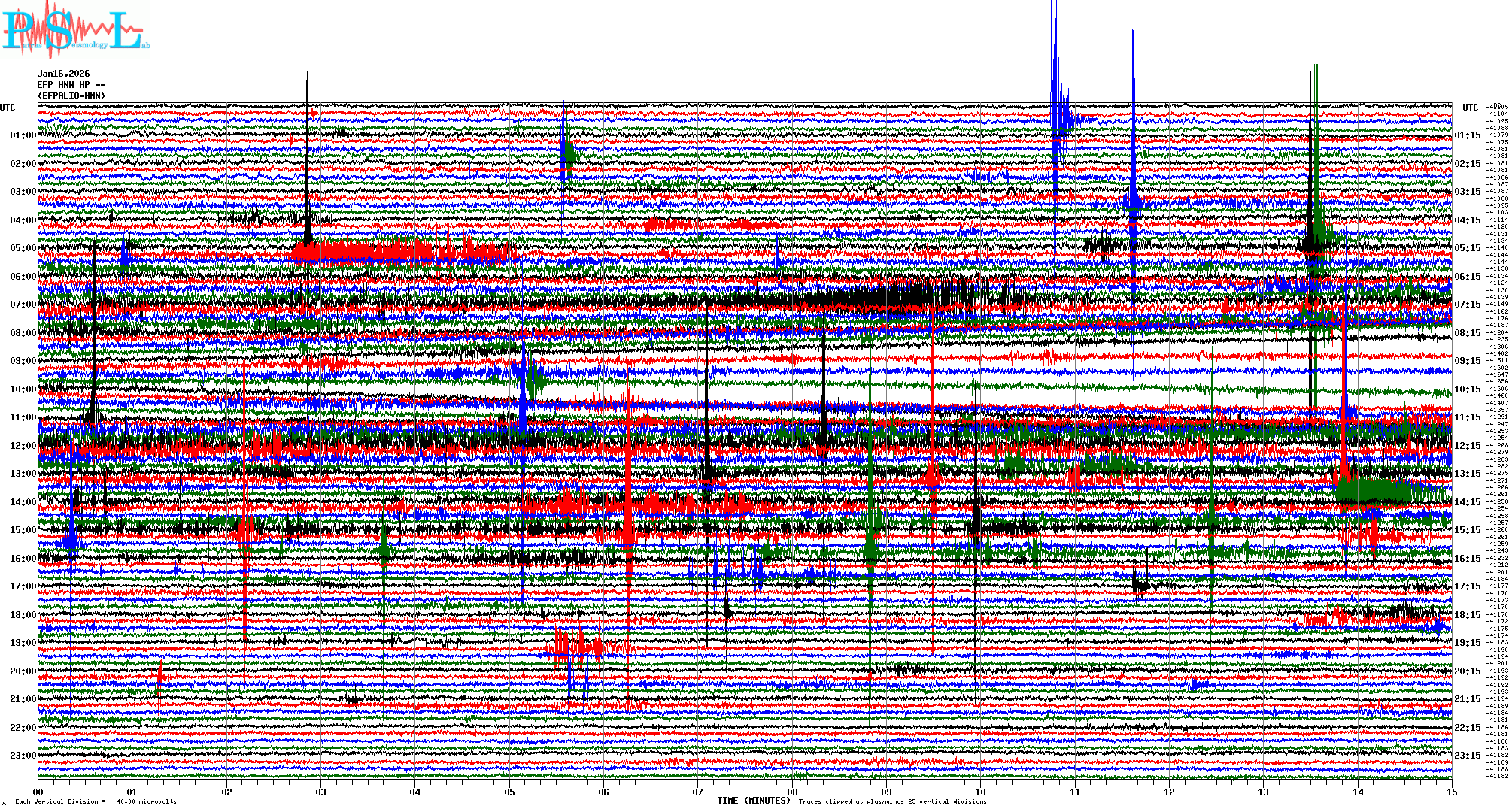Click the left-side UTC axis header
1512x812 pixels.
[x=8, y=108]
